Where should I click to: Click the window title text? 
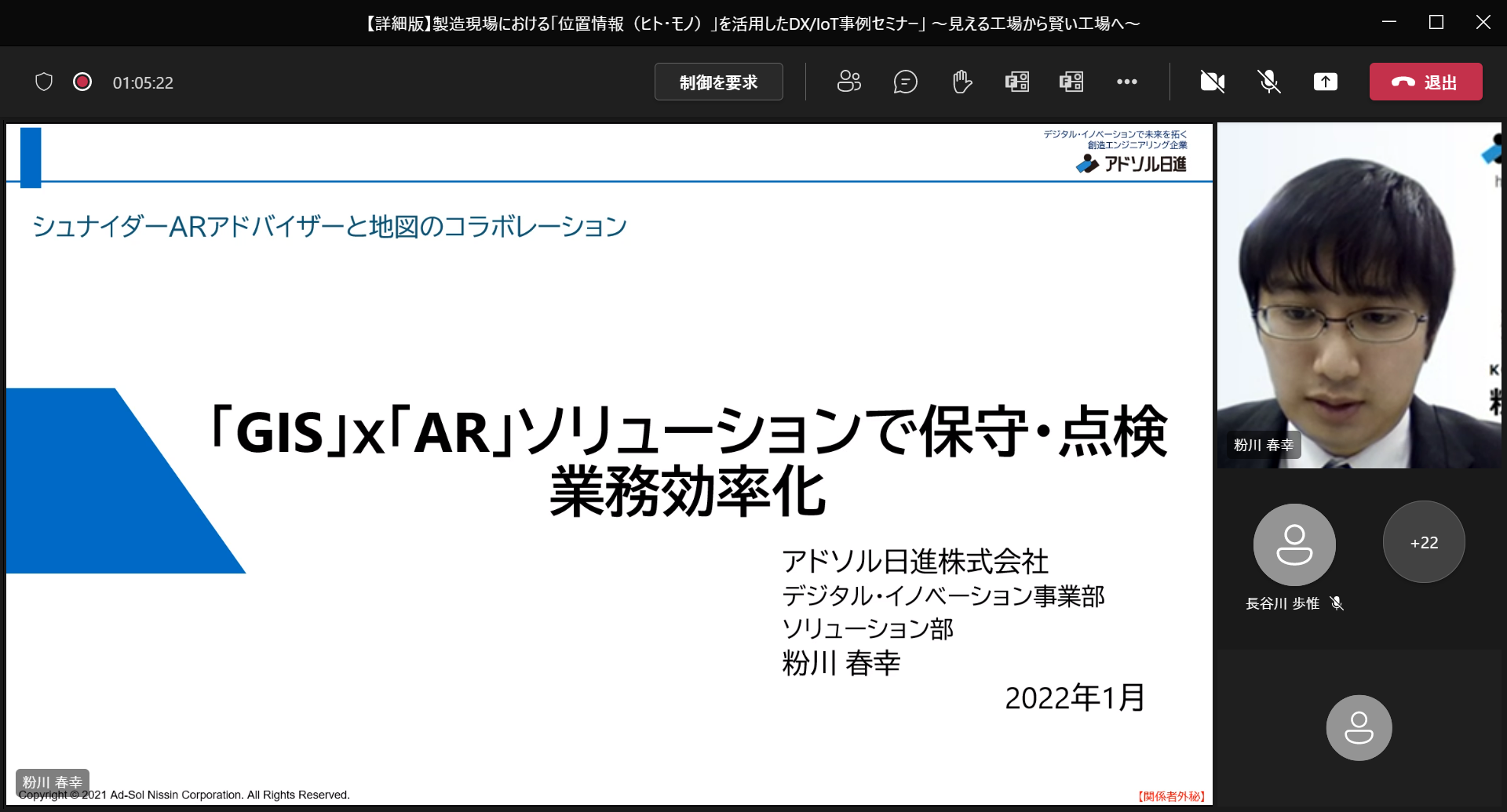point(753,24)
